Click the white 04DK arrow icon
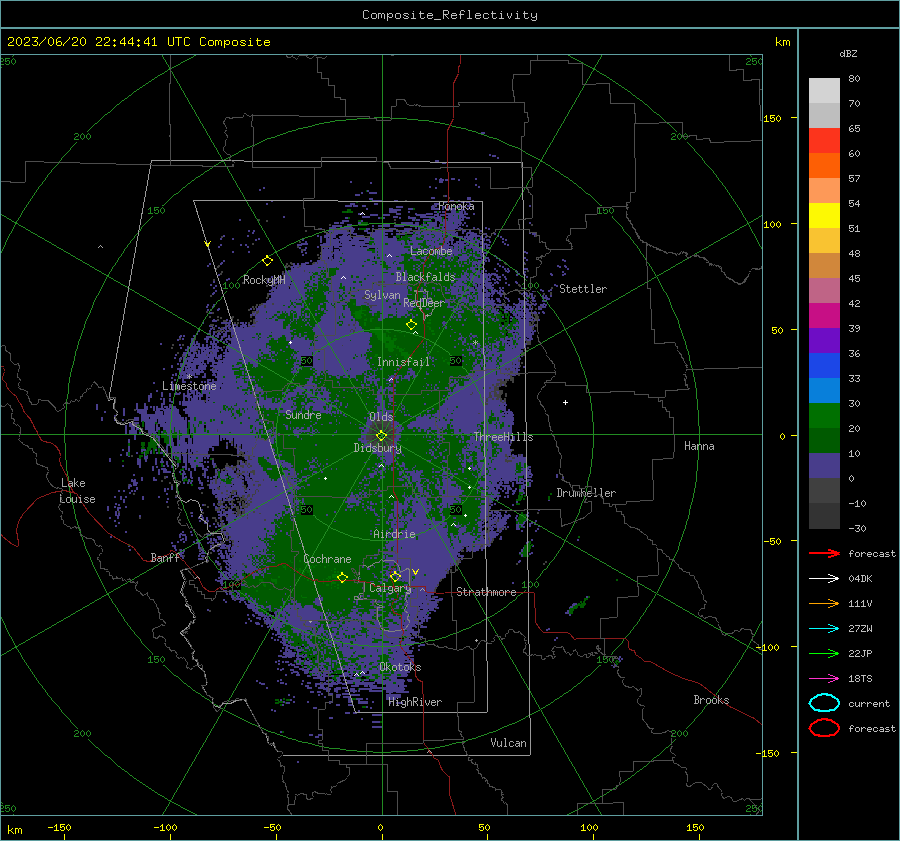Screen dimensions: 900x841 pyautogui.click(x=824, y=578)
